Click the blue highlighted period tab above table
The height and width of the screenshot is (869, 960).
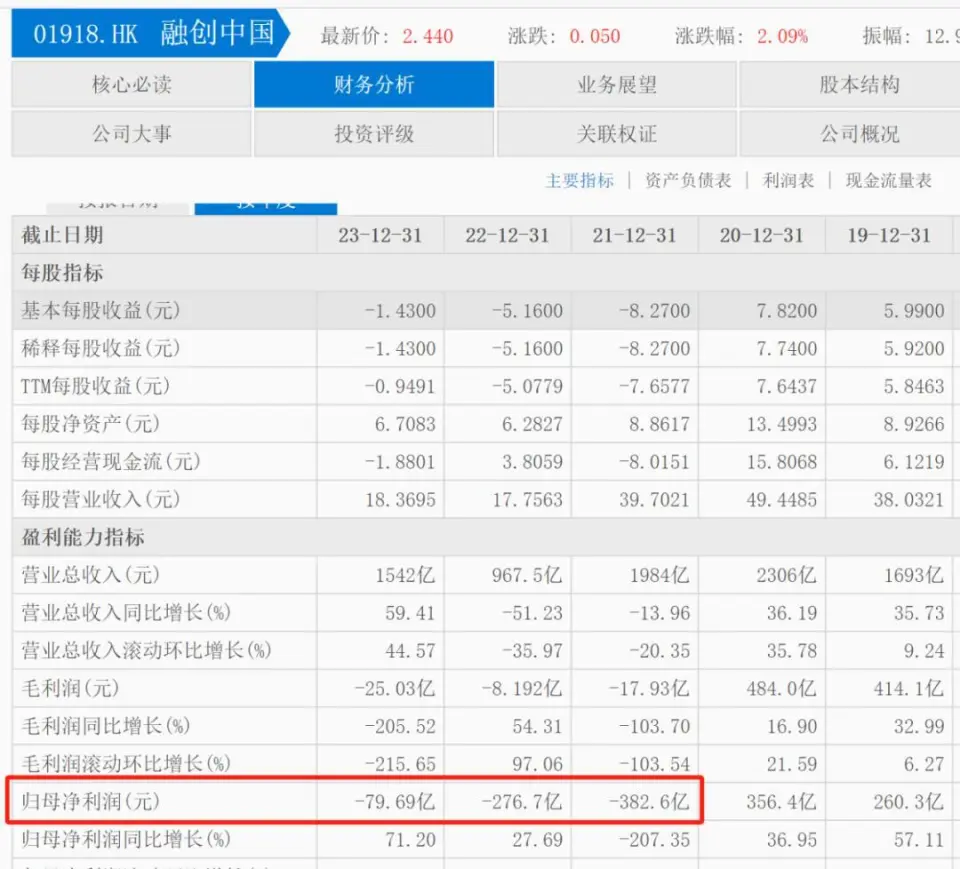265,205
